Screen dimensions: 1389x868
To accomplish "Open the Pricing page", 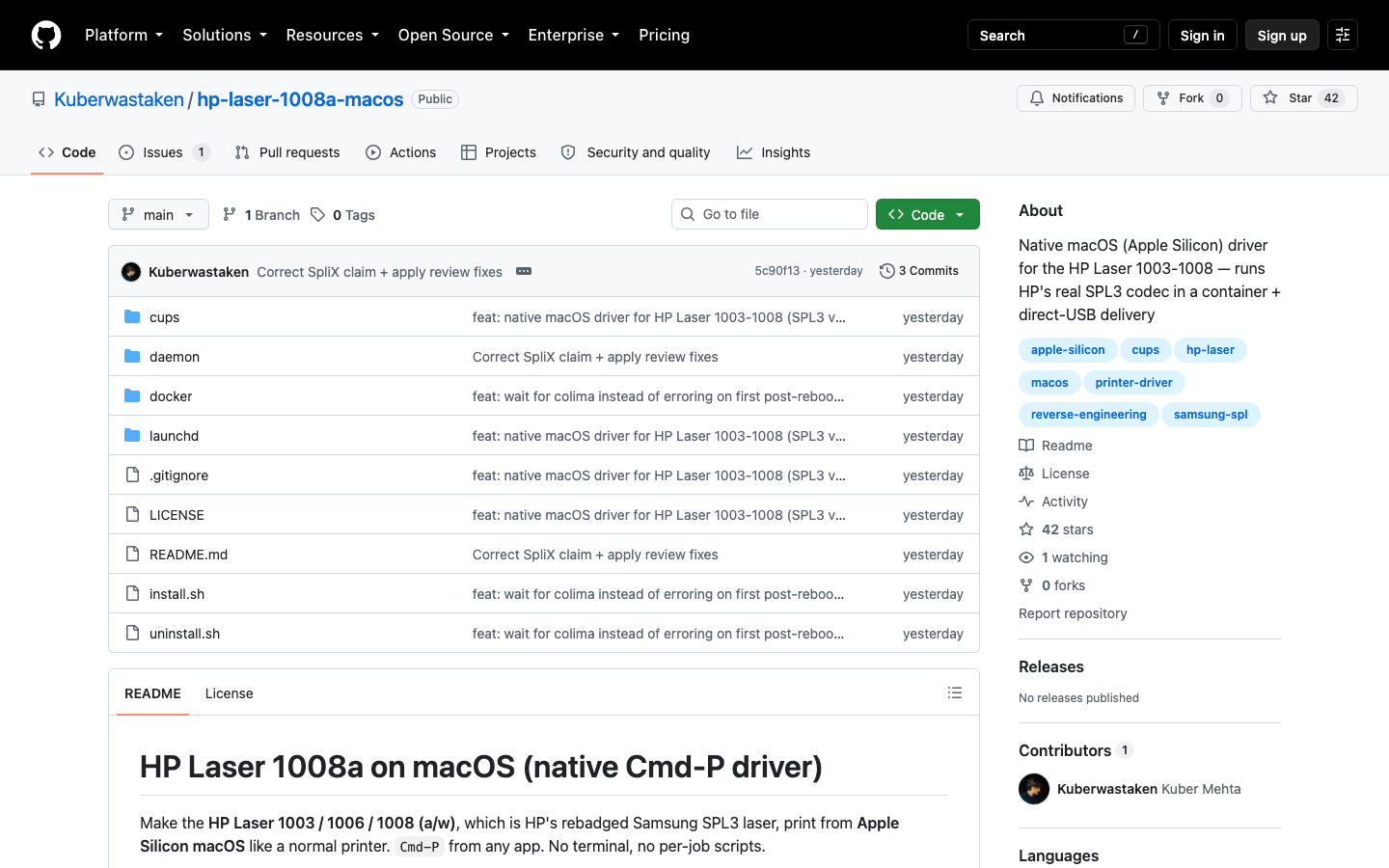I will [664, 35].
